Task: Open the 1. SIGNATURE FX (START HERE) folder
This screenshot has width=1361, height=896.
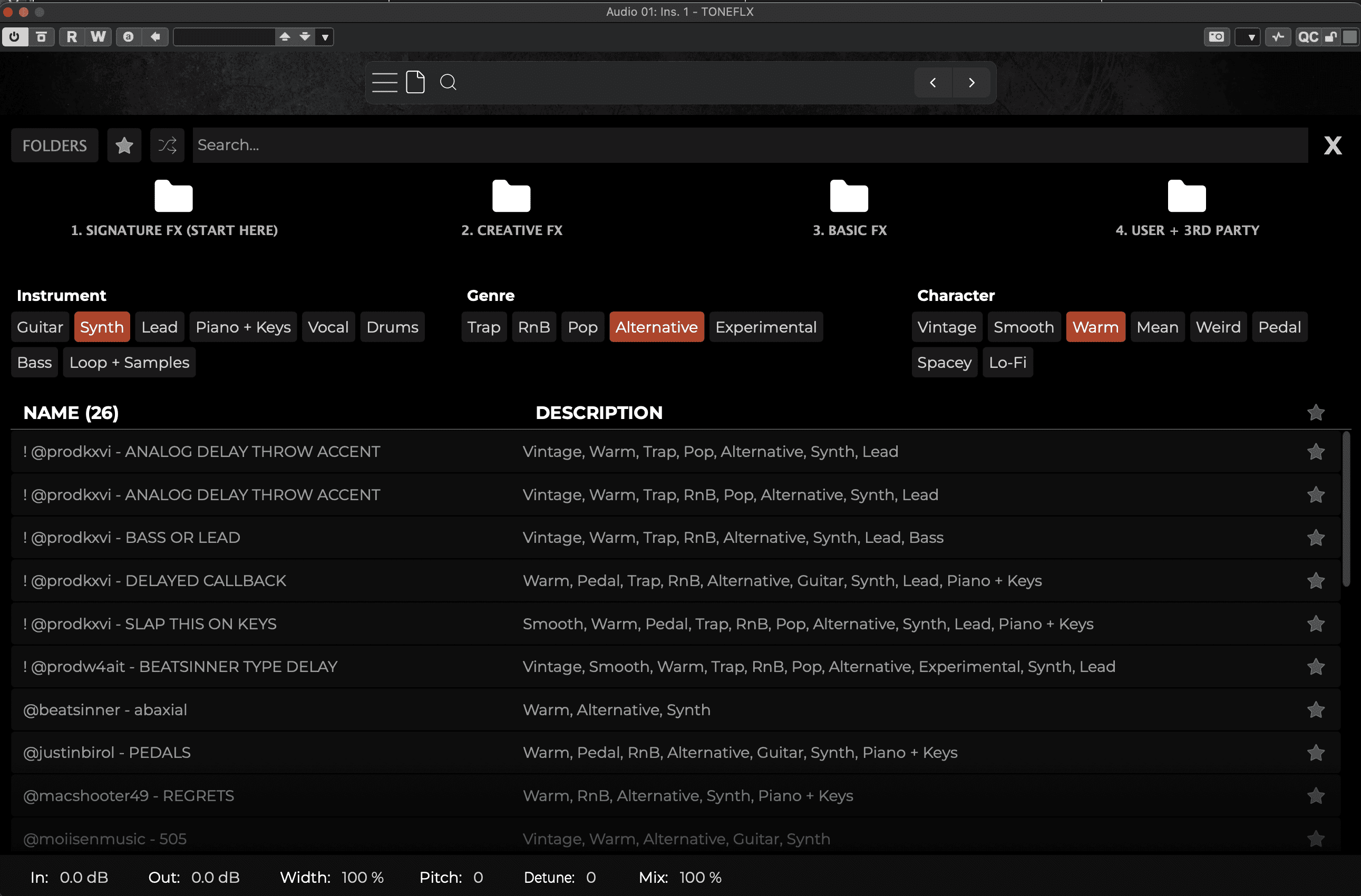Action: 174,208
